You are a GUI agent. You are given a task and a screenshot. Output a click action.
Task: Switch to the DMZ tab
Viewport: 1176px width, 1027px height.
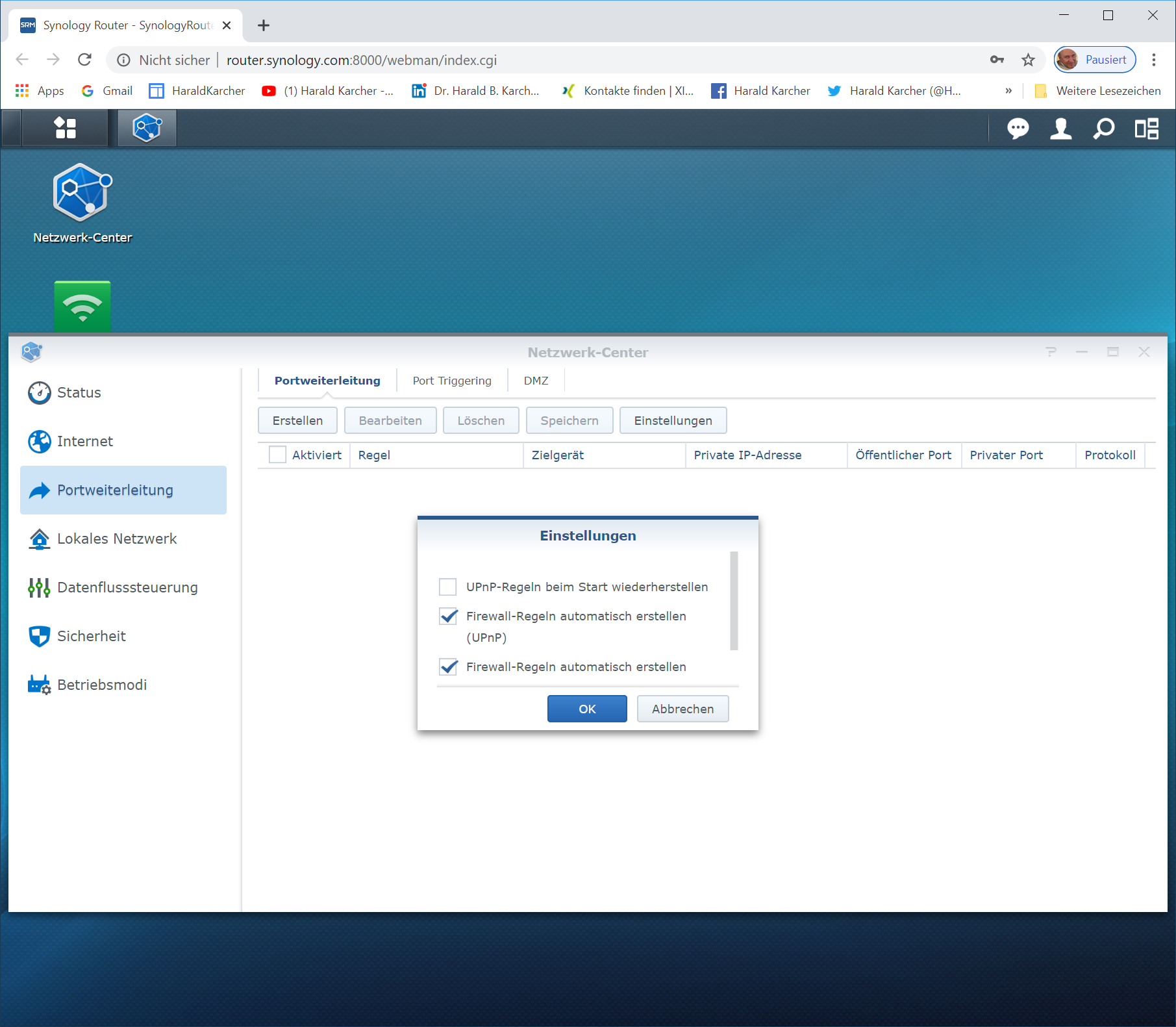tap(536, 381)
